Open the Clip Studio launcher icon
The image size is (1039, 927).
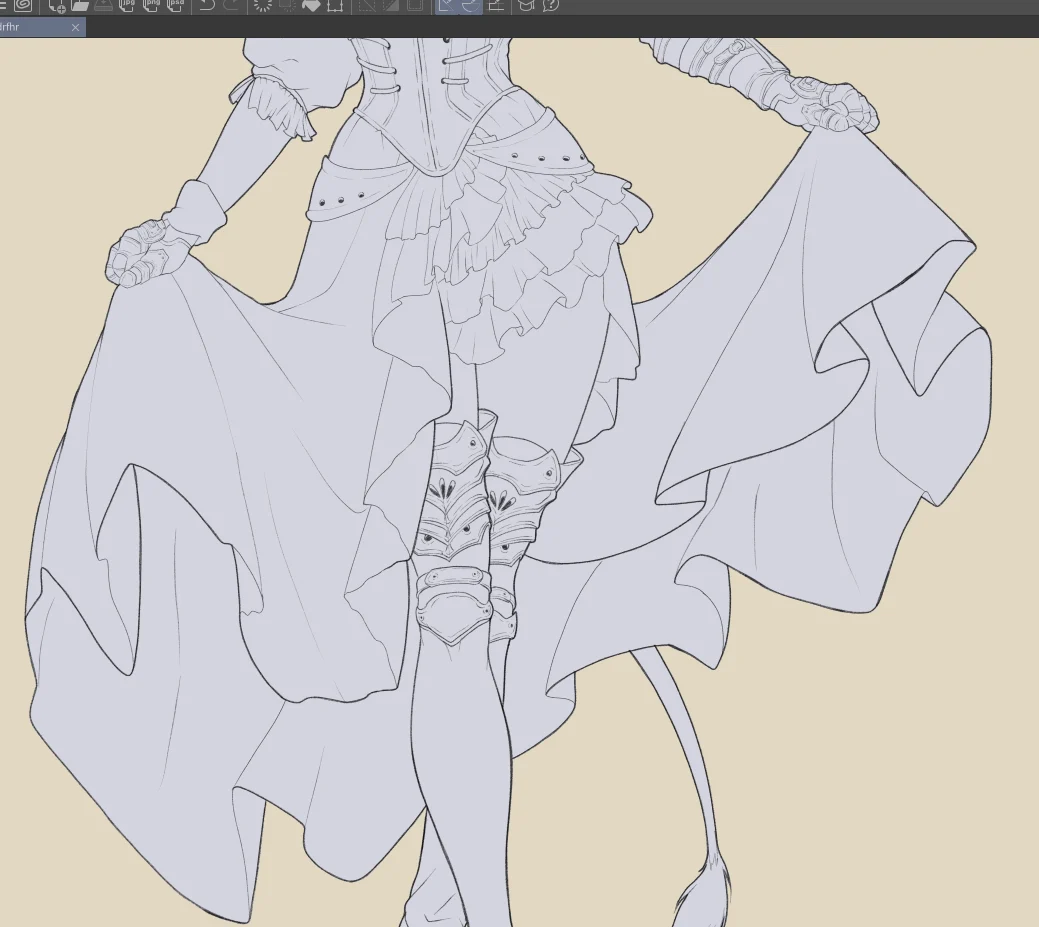21,5
